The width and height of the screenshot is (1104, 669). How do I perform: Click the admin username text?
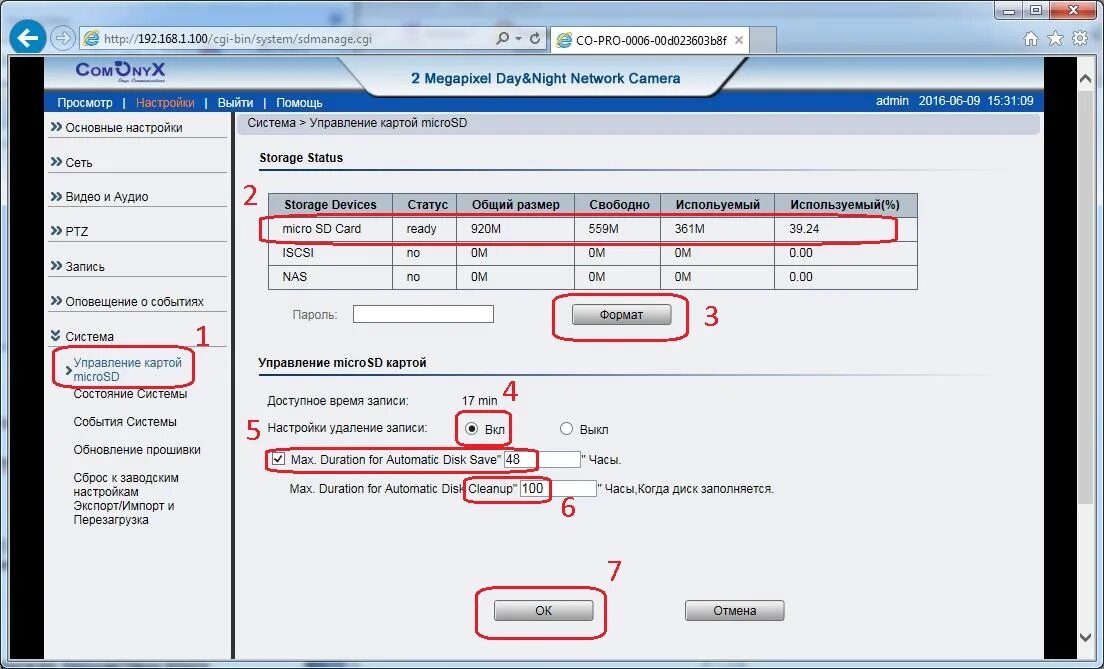[892, 101]
